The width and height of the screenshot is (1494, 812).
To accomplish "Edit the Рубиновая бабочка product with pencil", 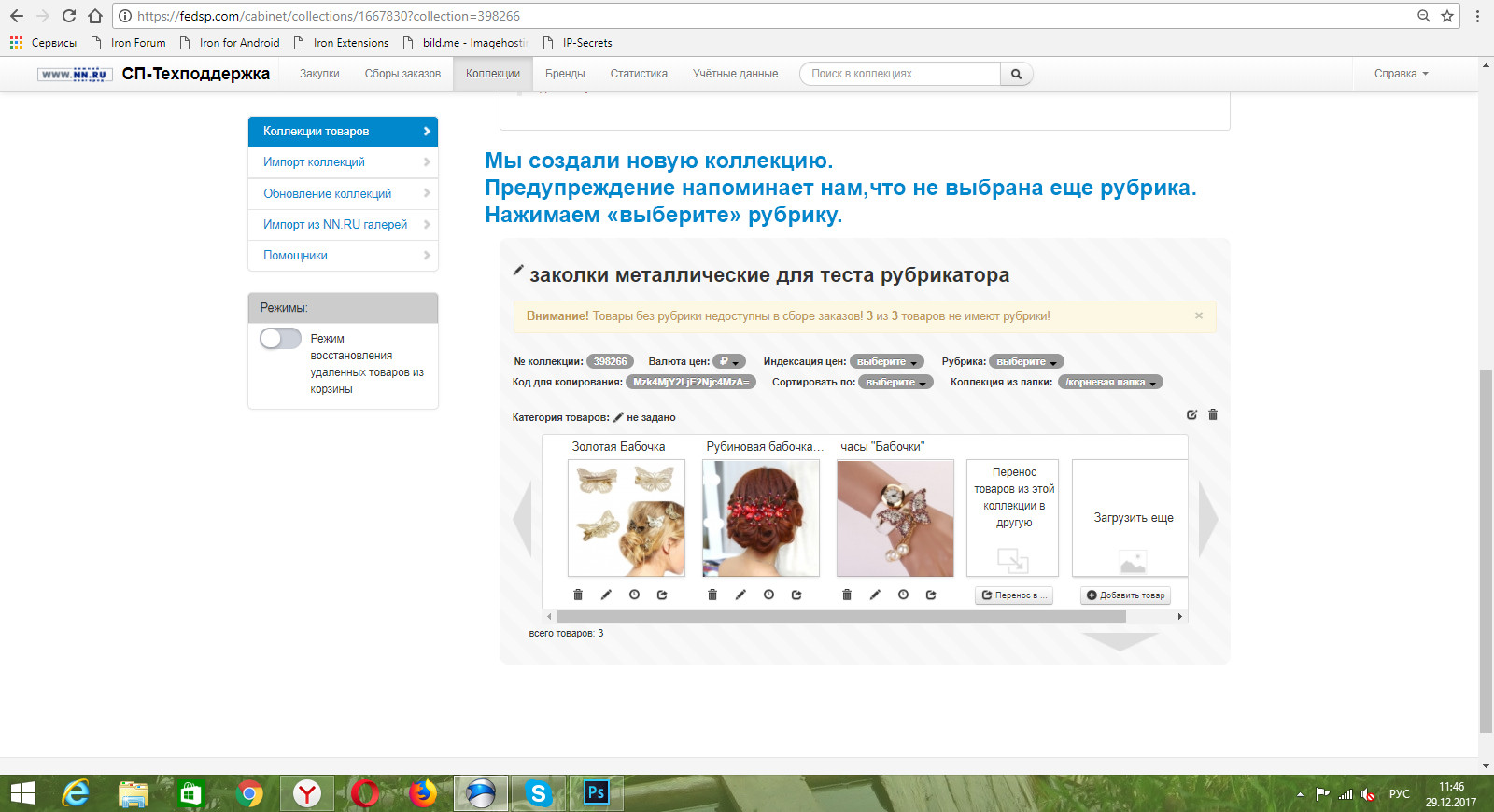I will (740, 595).
